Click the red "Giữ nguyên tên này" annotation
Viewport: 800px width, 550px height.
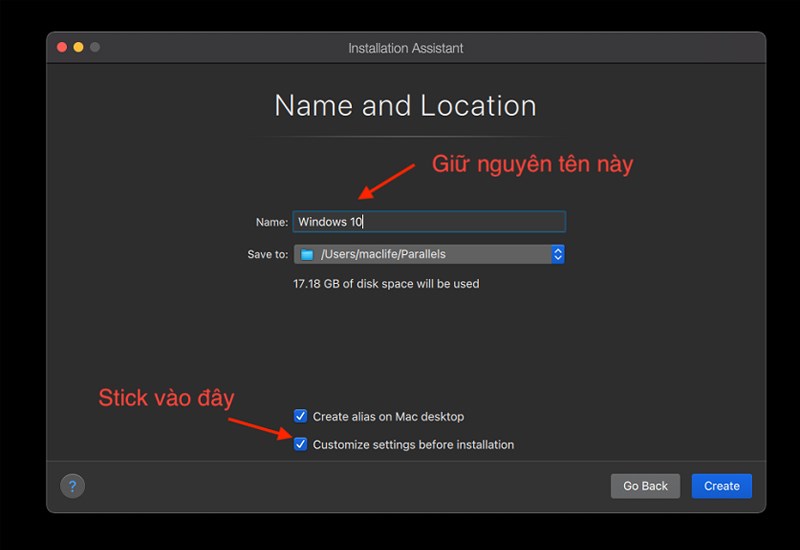point(532,164)
